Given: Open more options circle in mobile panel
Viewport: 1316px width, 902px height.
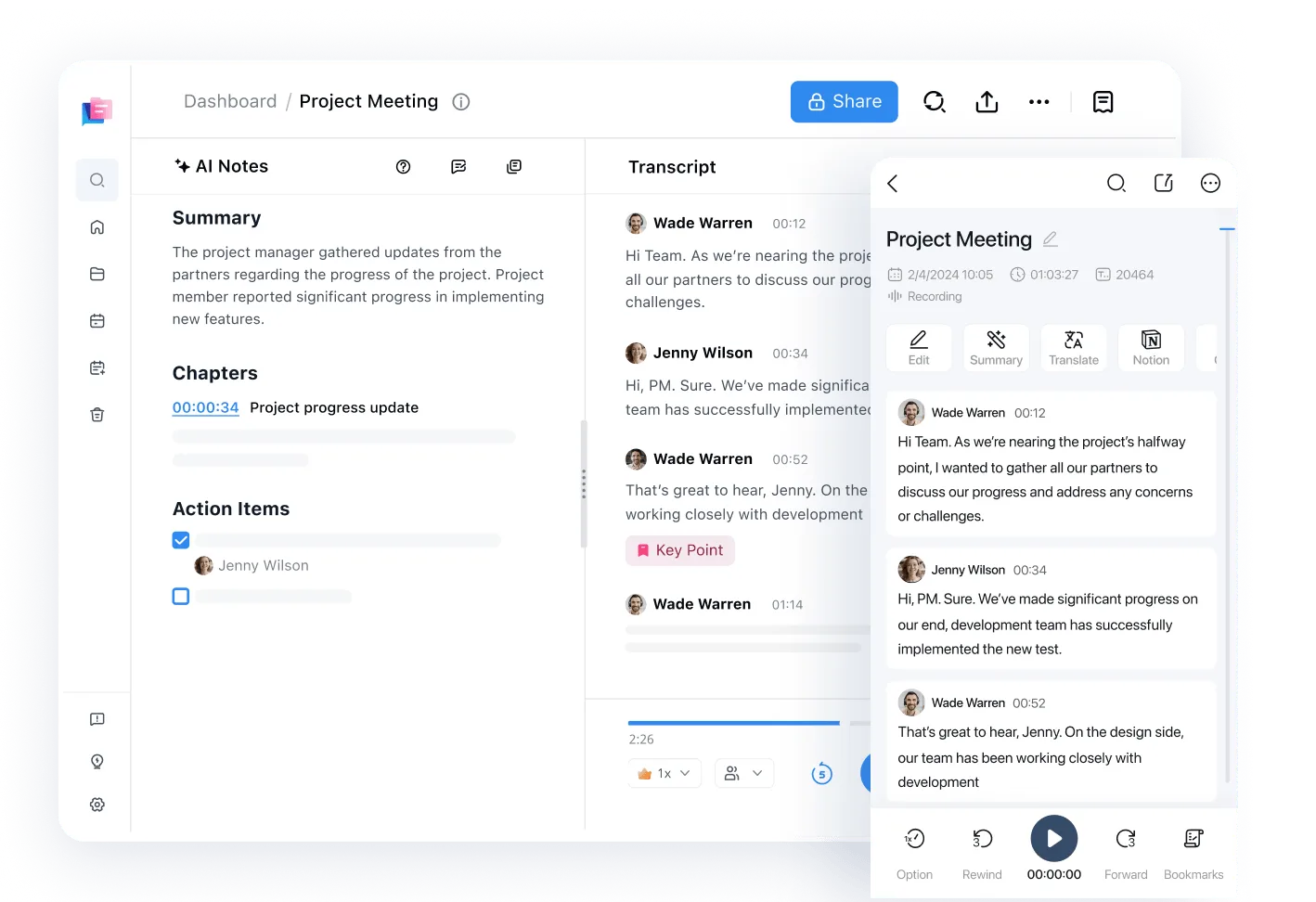Looking at the screenshot, I should pos(1210,184).
